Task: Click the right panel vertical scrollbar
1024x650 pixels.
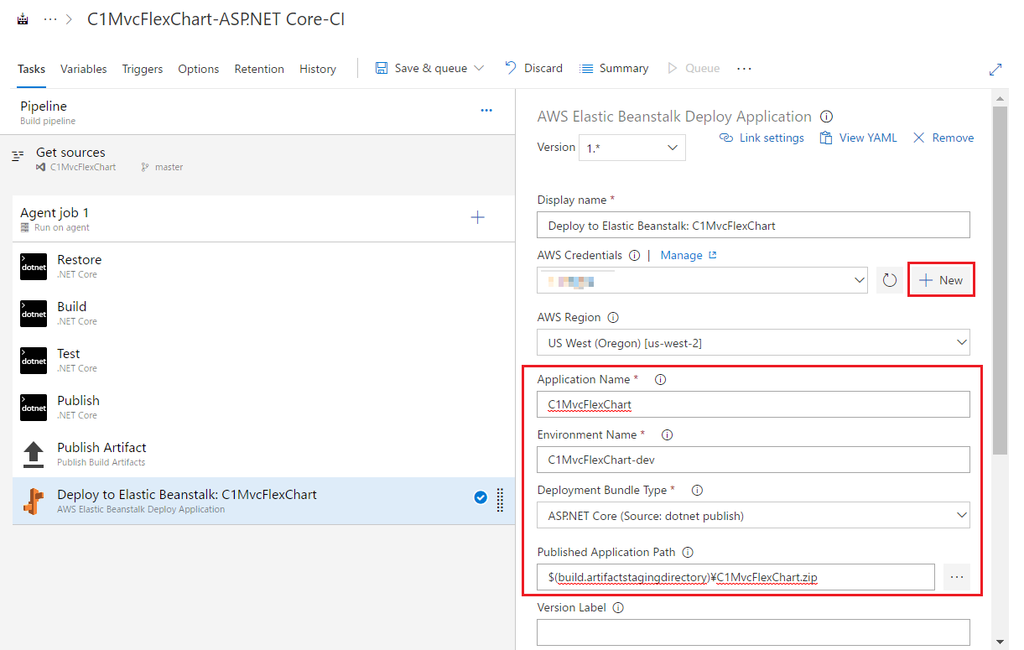Action: coord(1000,280)
